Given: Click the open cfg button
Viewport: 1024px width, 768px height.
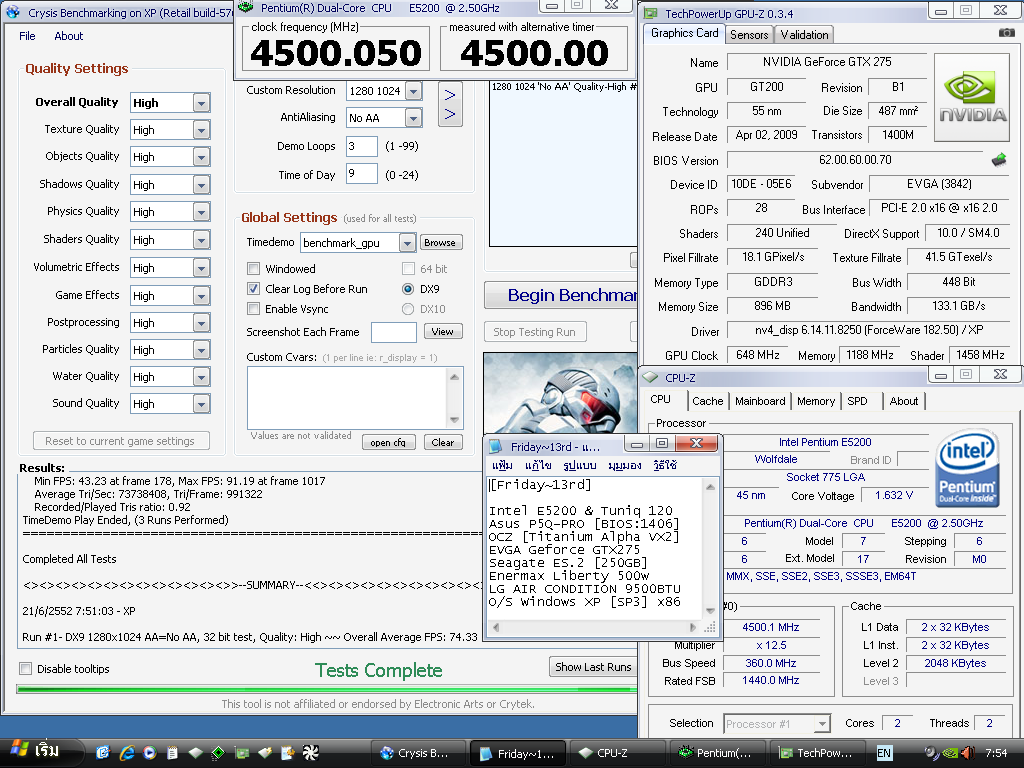Looking at the screenshot, I should (x=388, y=442).
